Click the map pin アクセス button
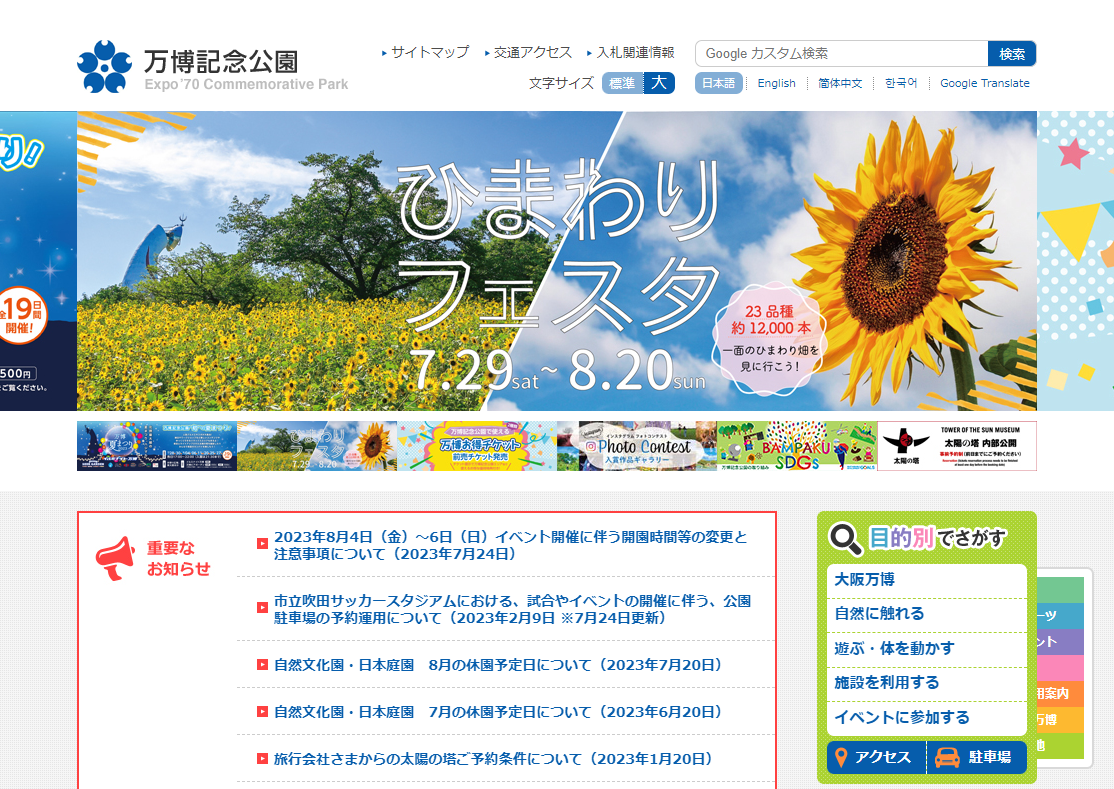Image resolution: width=1114 pixels, height=789 pixels. (876, 757)
